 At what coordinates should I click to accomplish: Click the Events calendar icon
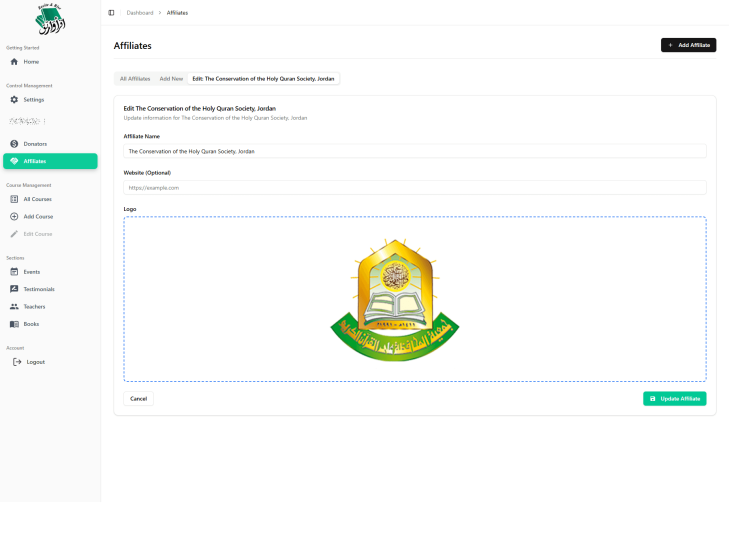point(14,272)
